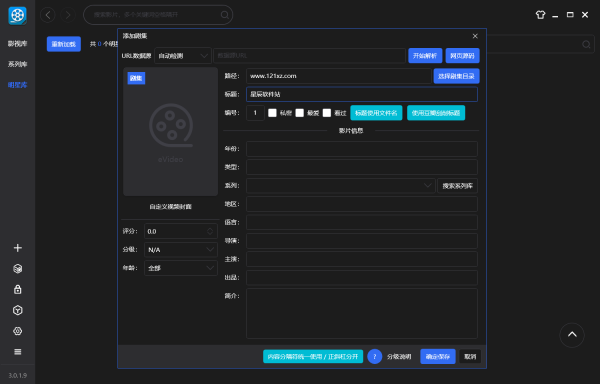Click the magnifier in the top search bar
600x384 pixels.
click(225, 15)
